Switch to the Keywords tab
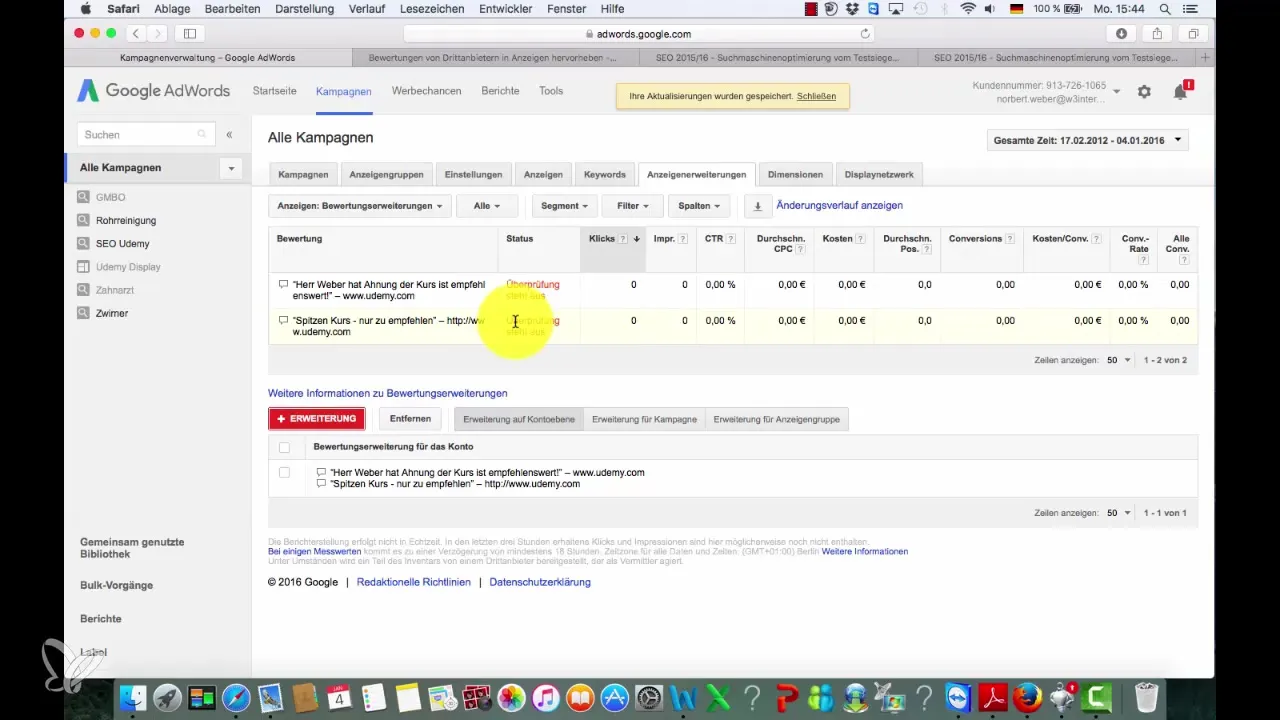Screen dimensions: 1280x720 tap(605, 174)
